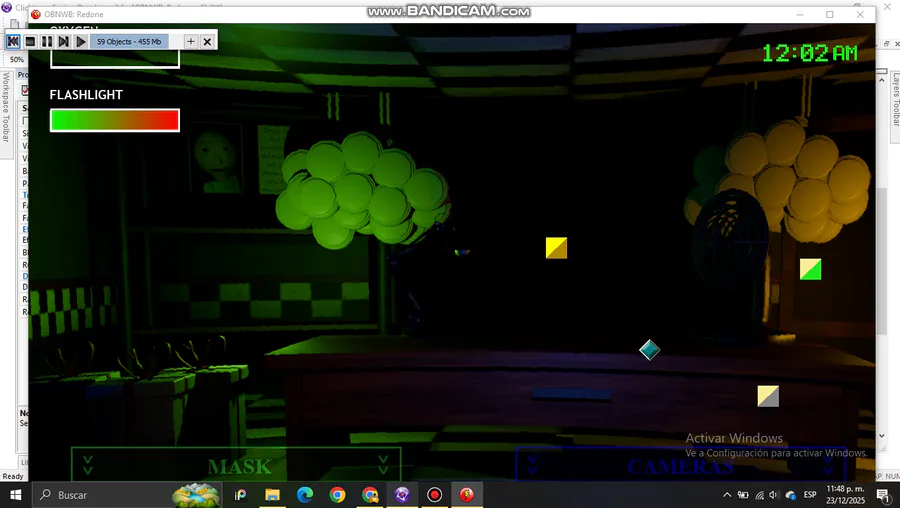Click the scroll down arrow at right edge
The height and width of the screenshot is (508, 900).
[882, 436]
